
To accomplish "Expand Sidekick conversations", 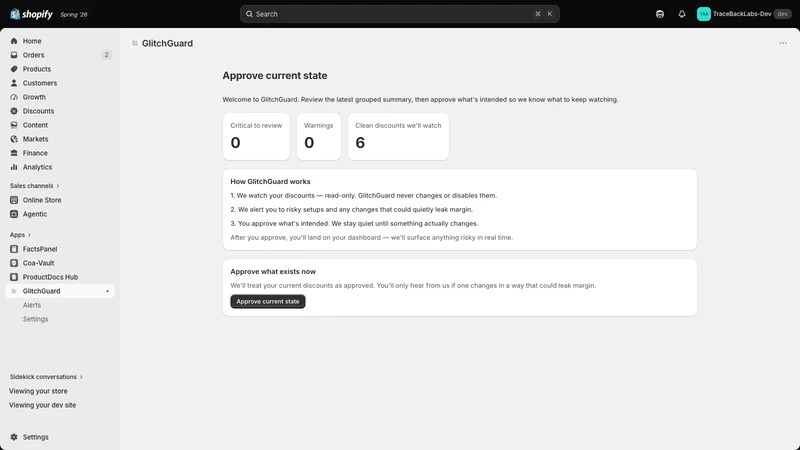I will [46, 377].
